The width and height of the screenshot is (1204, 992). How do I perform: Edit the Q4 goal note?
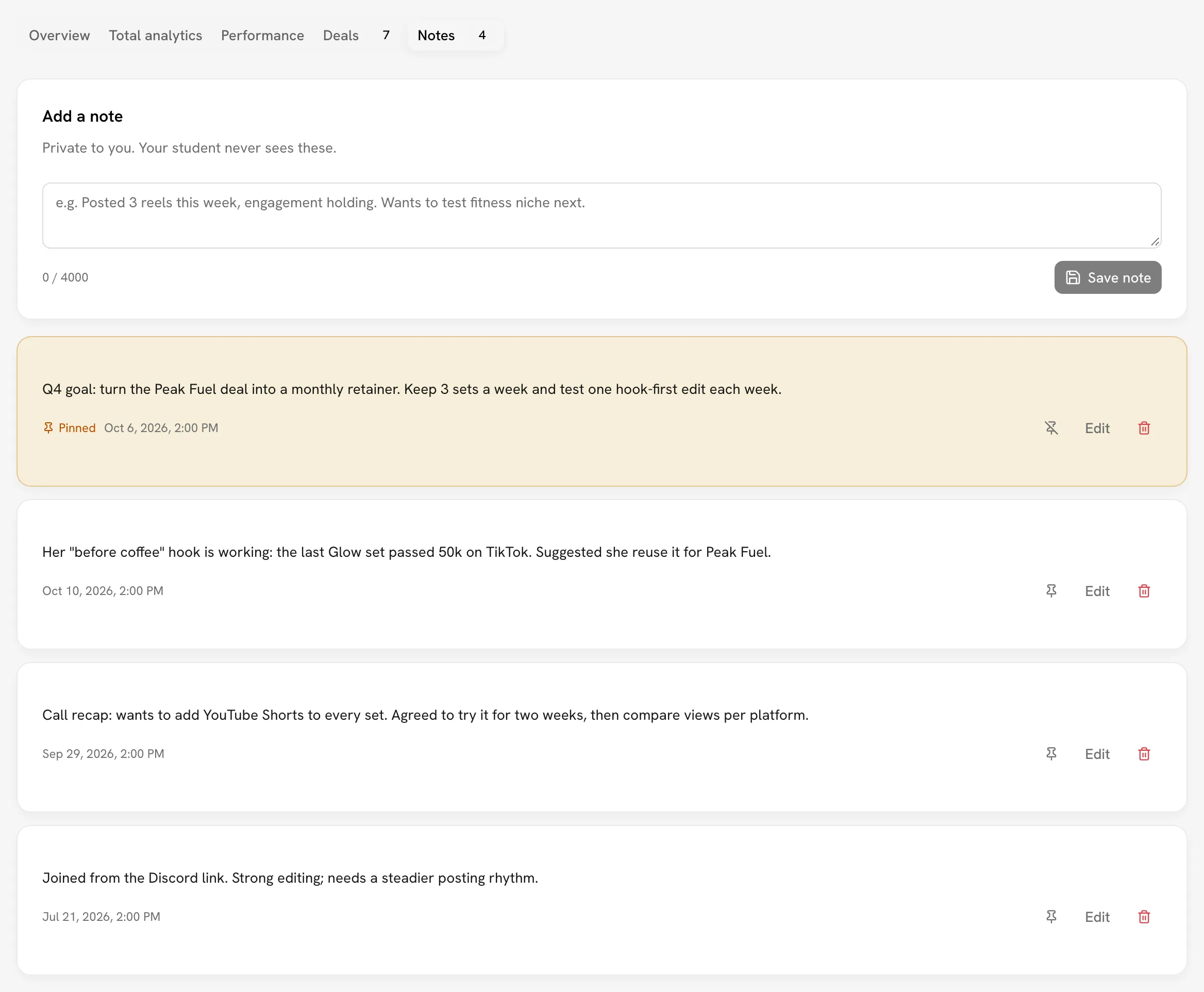[x=1097, y=428]
